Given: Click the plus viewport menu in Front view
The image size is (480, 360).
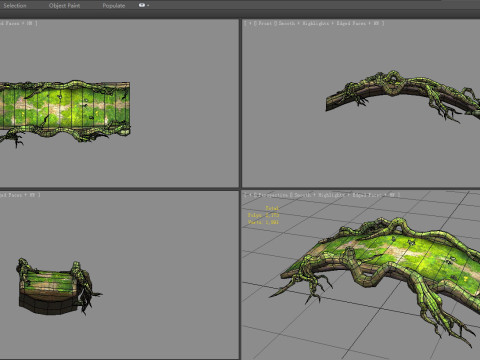Looking at the screenshot, I should (x=250, y=23).
